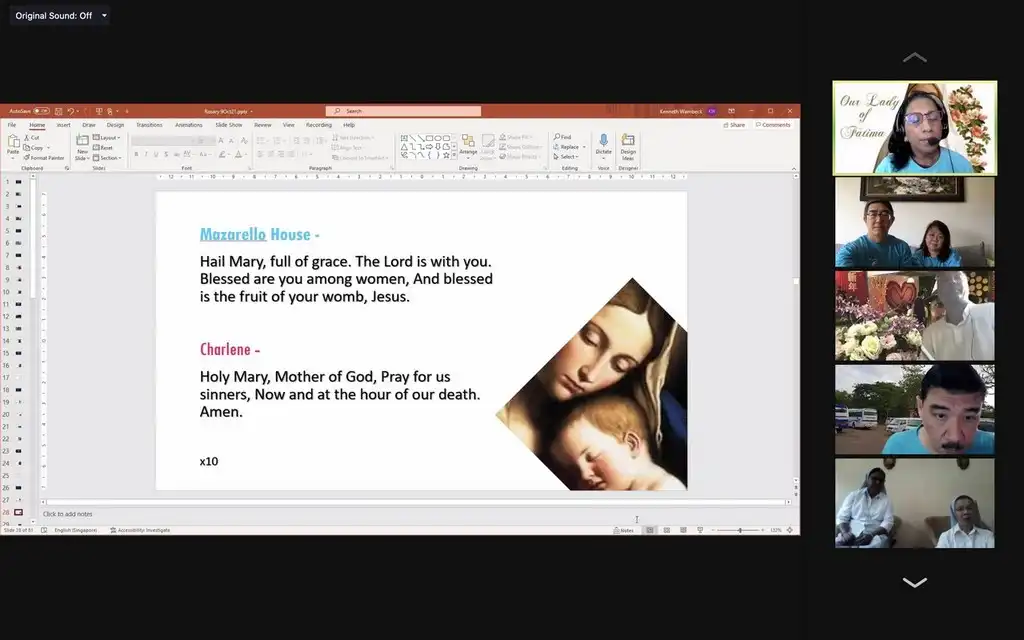Click the Undo arrow
The width and height of the screenshot is (1024, 640).
coord(70,112)
